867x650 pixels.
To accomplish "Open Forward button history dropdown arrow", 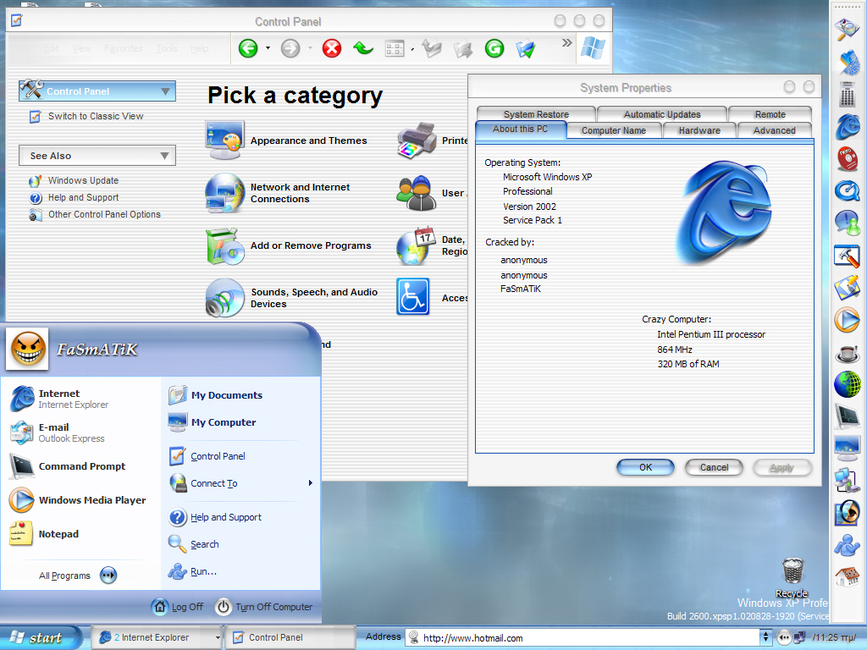I will [x=310, y=49].
